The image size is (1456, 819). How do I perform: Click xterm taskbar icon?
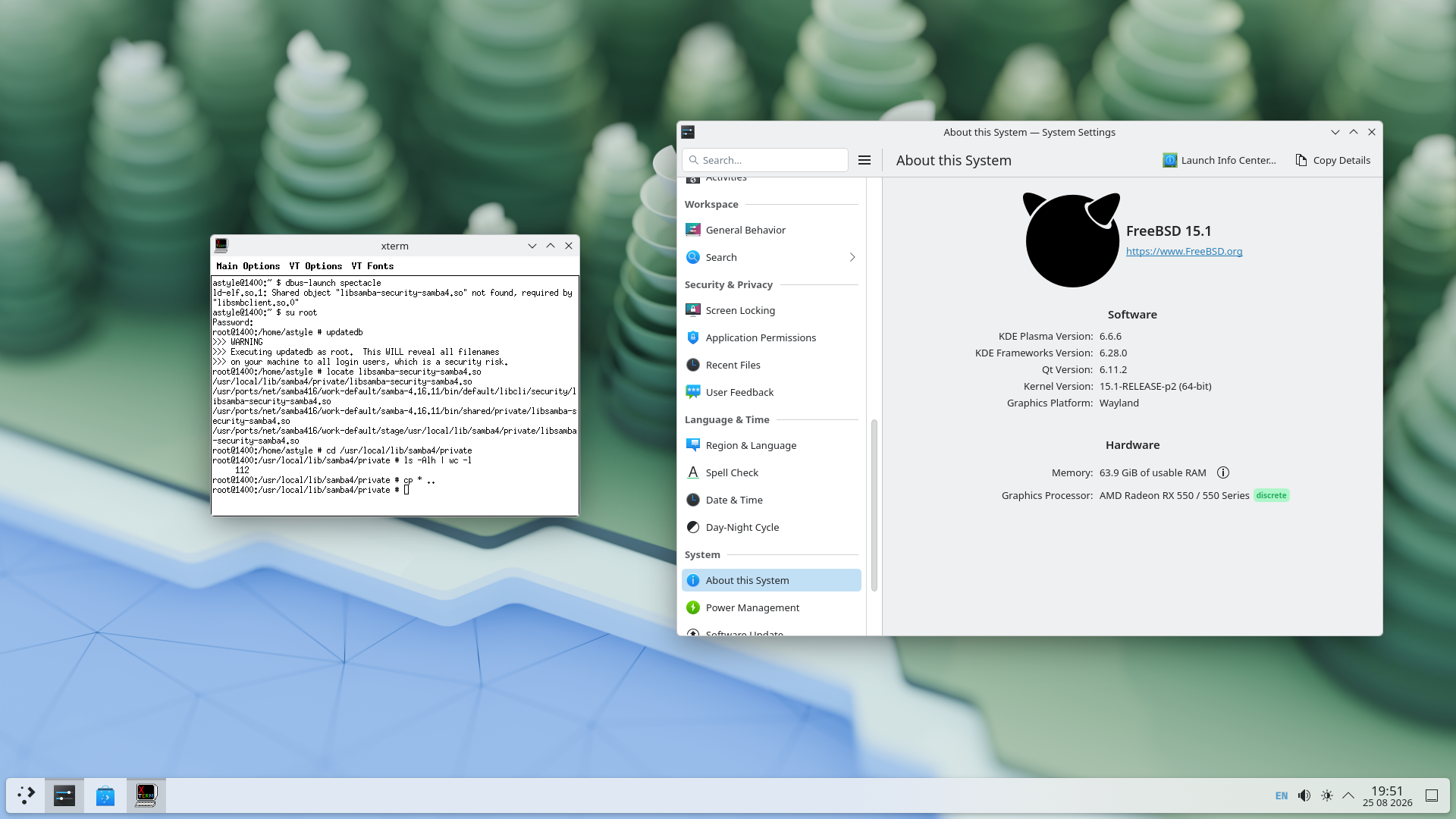pos(146,795)
